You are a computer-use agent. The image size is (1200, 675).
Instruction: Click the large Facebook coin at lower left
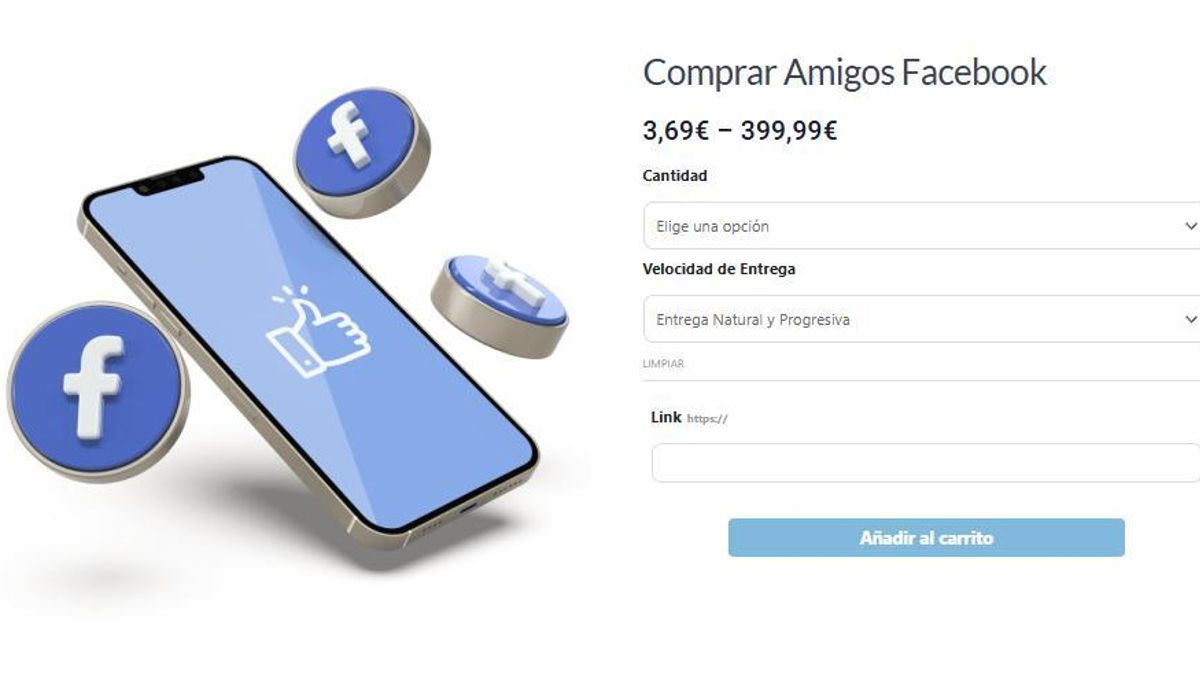click(x=97, y=390)
